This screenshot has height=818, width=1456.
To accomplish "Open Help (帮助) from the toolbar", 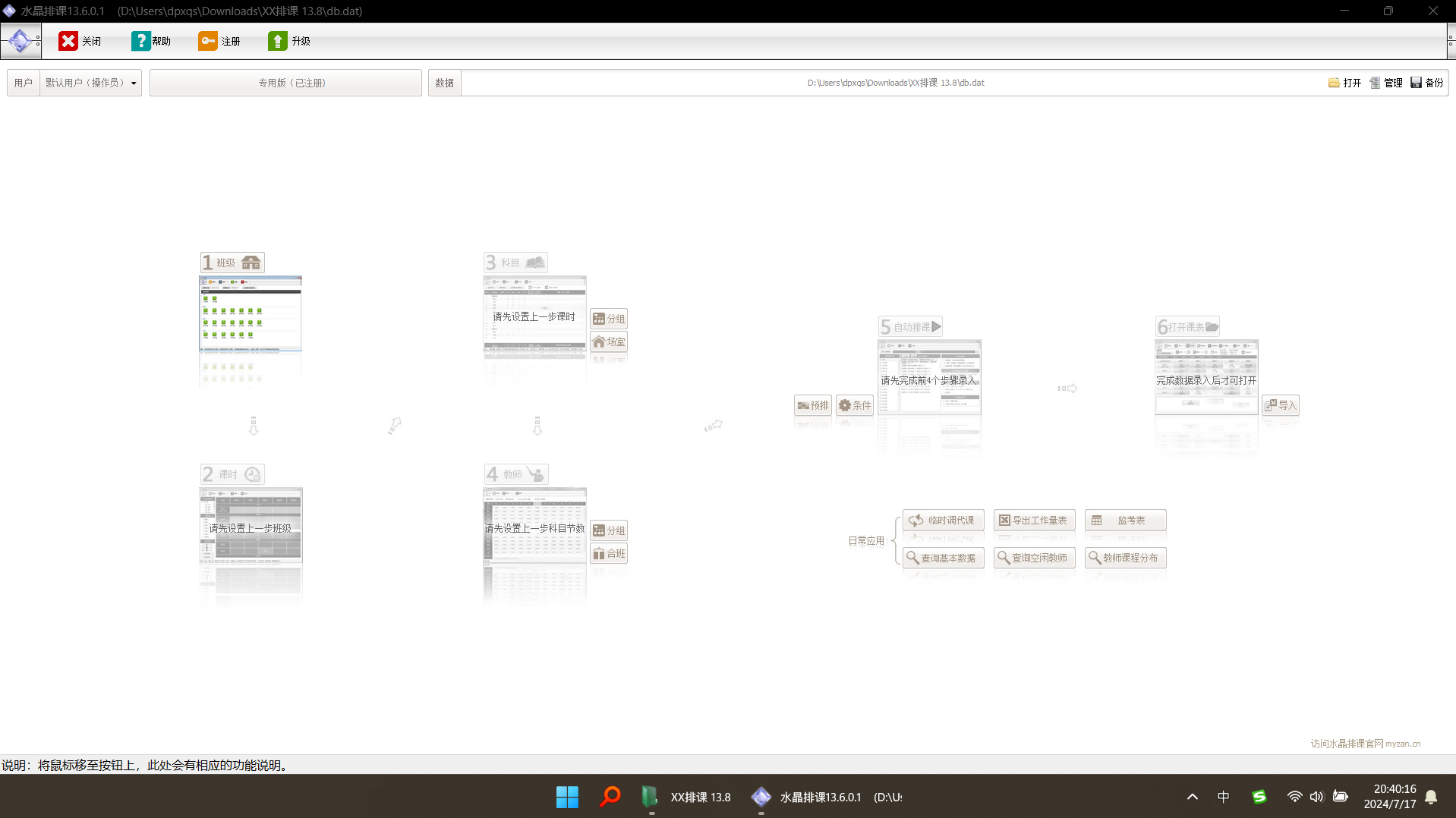I will (140, 41).
